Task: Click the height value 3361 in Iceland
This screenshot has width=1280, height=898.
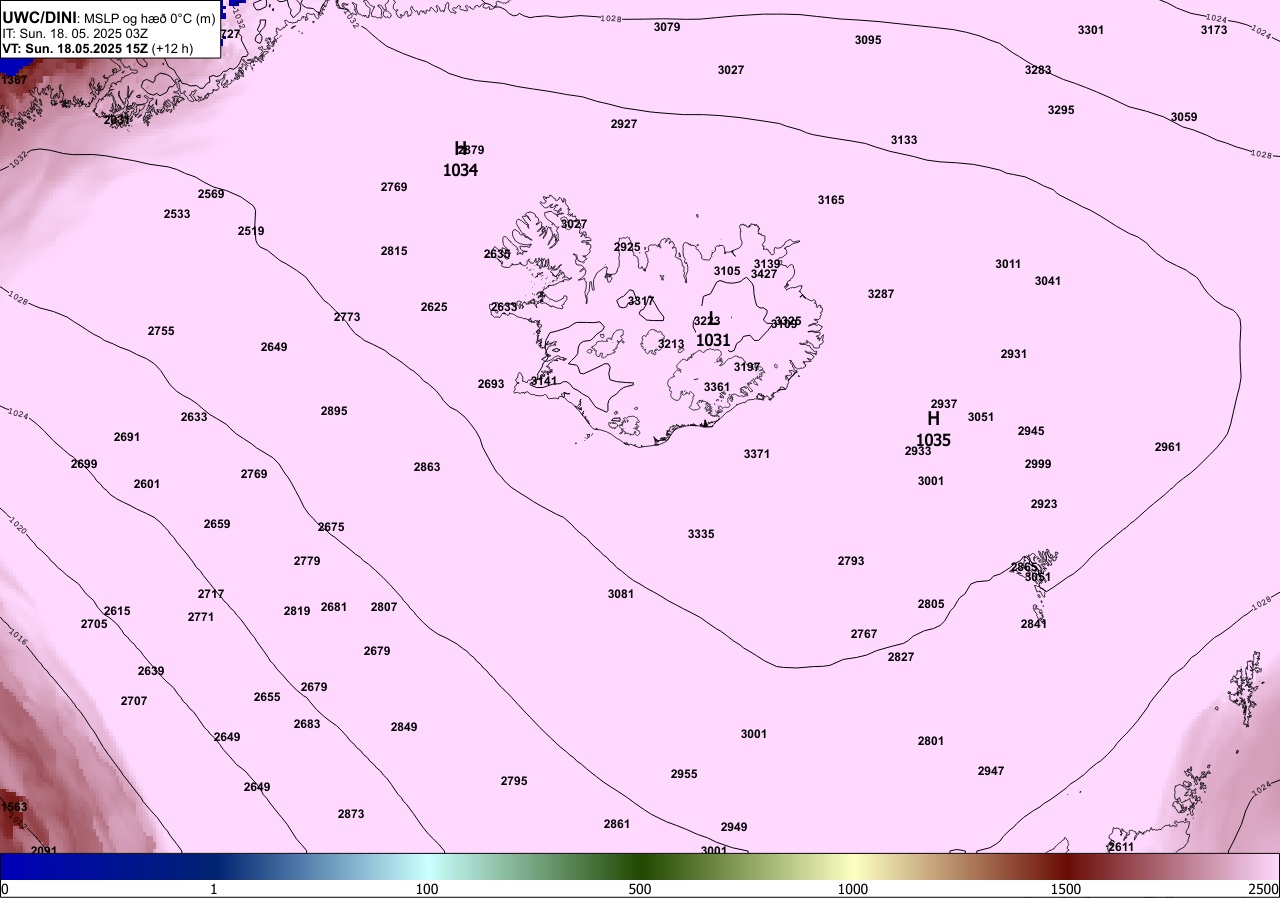Action: (x=717, y=387)
